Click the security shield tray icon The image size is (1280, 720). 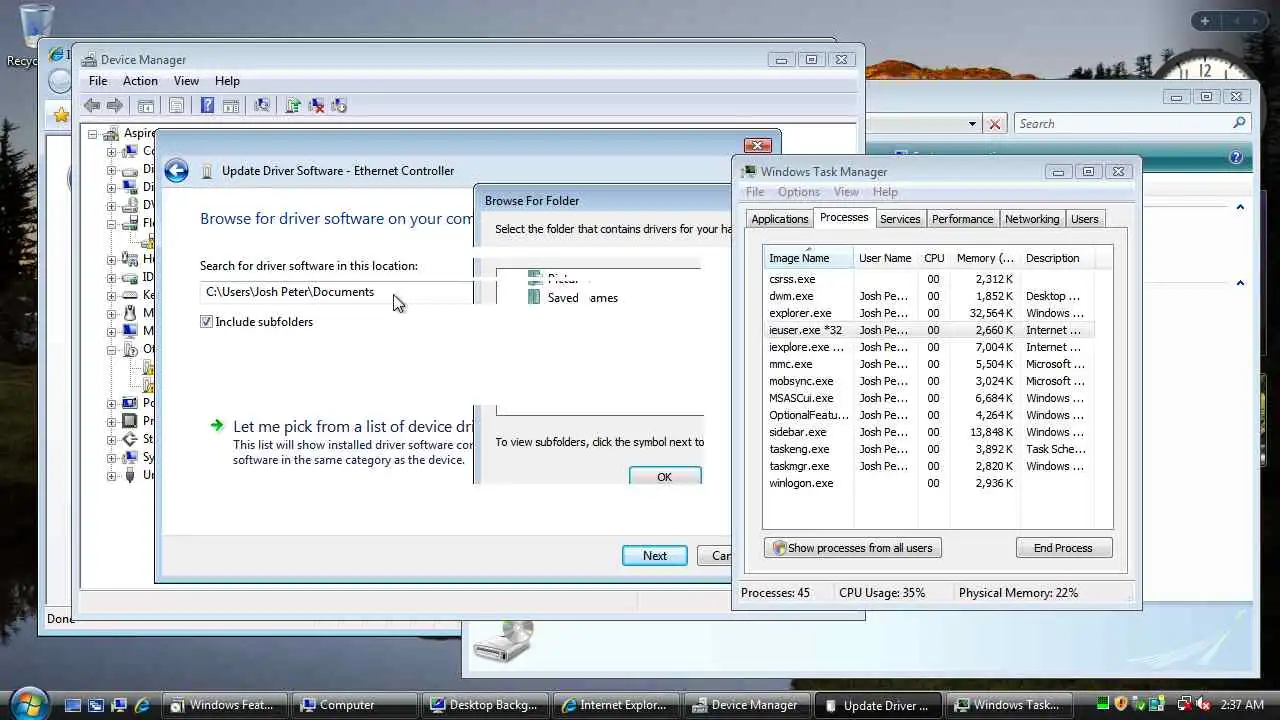point(1121,705)
